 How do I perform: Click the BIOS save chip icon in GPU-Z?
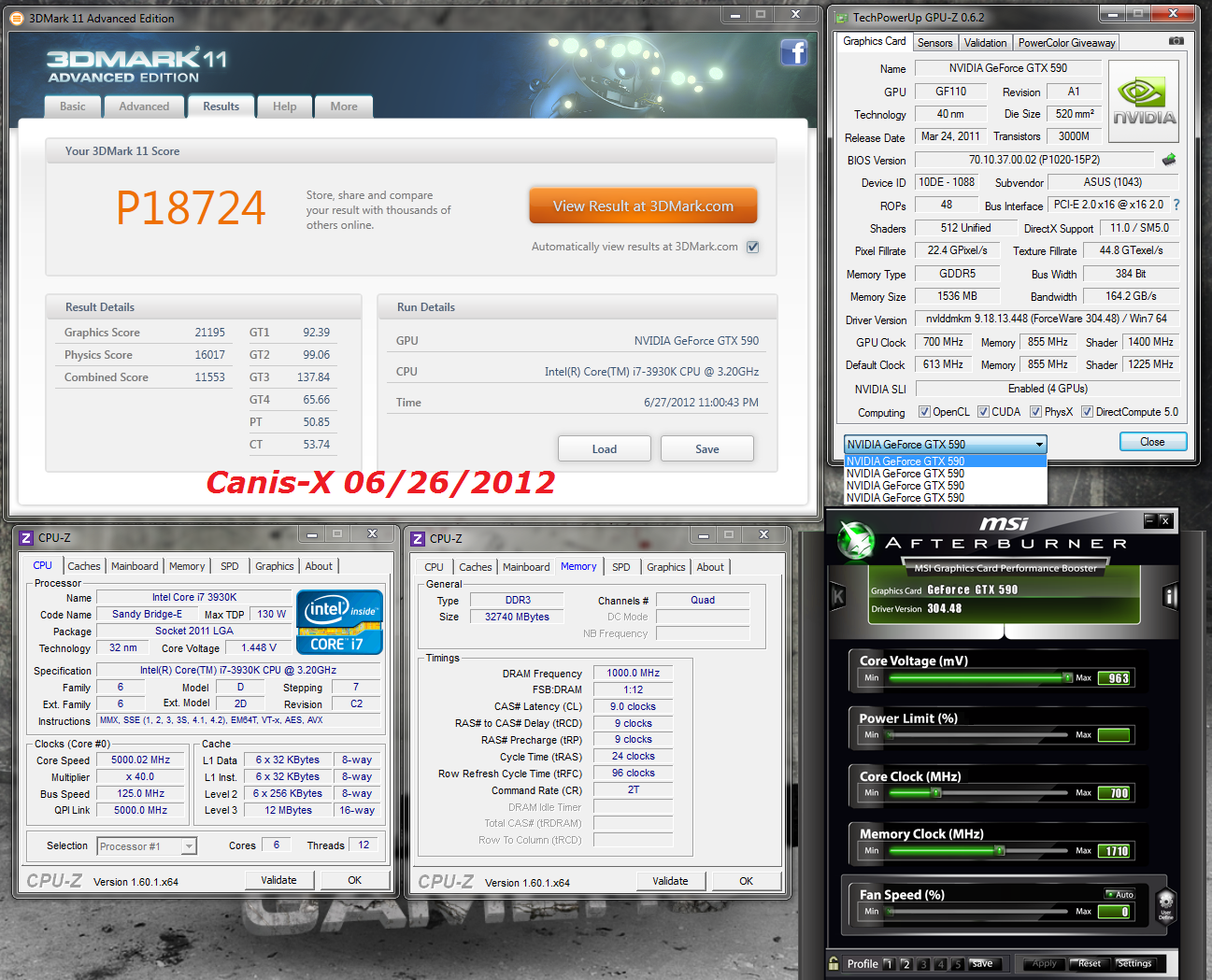1168,160
